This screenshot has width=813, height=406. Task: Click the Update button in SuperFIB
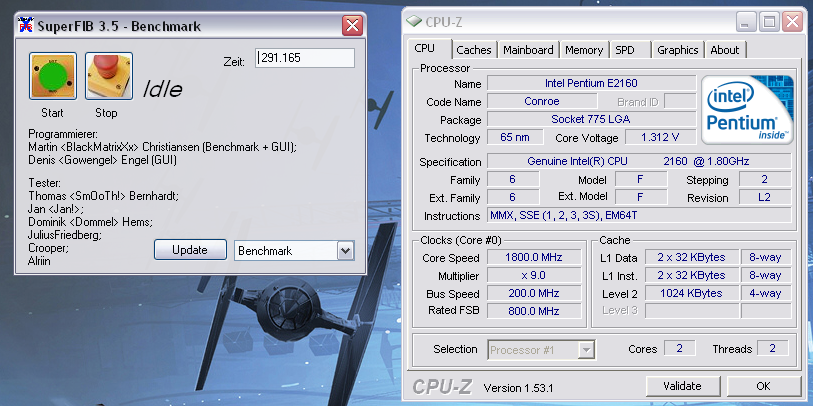pyautogui.click(x=190, y=250)
